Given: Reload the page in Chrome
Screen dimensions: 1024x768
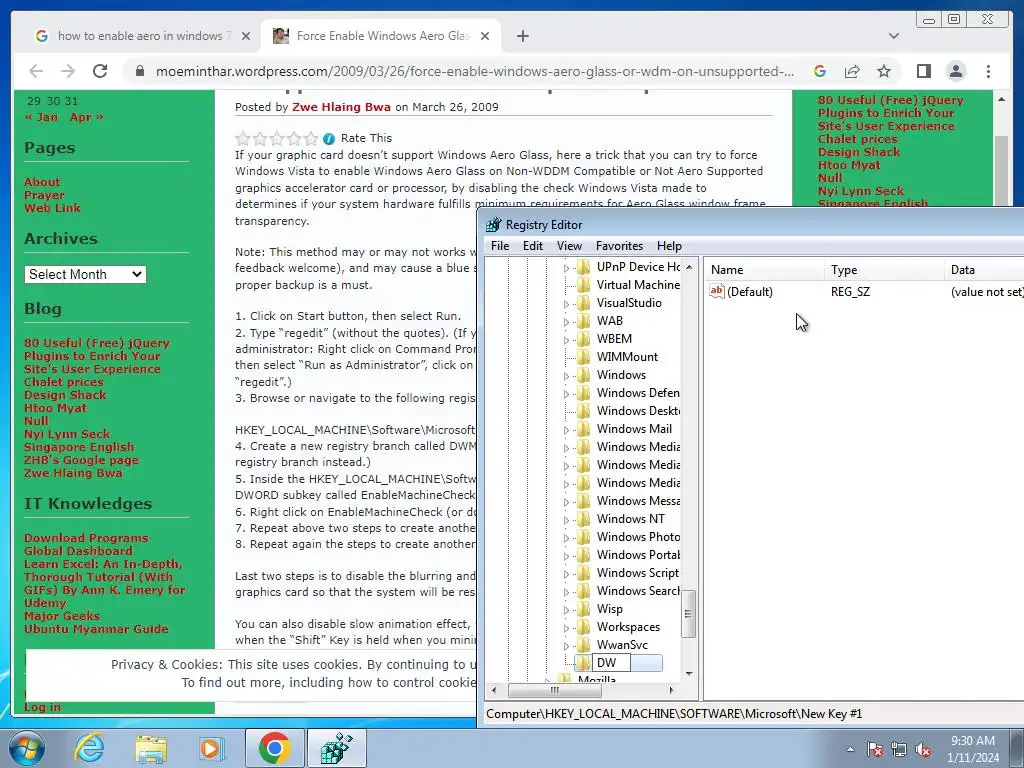Looking at the screenshot, I should tap(100, 71).
